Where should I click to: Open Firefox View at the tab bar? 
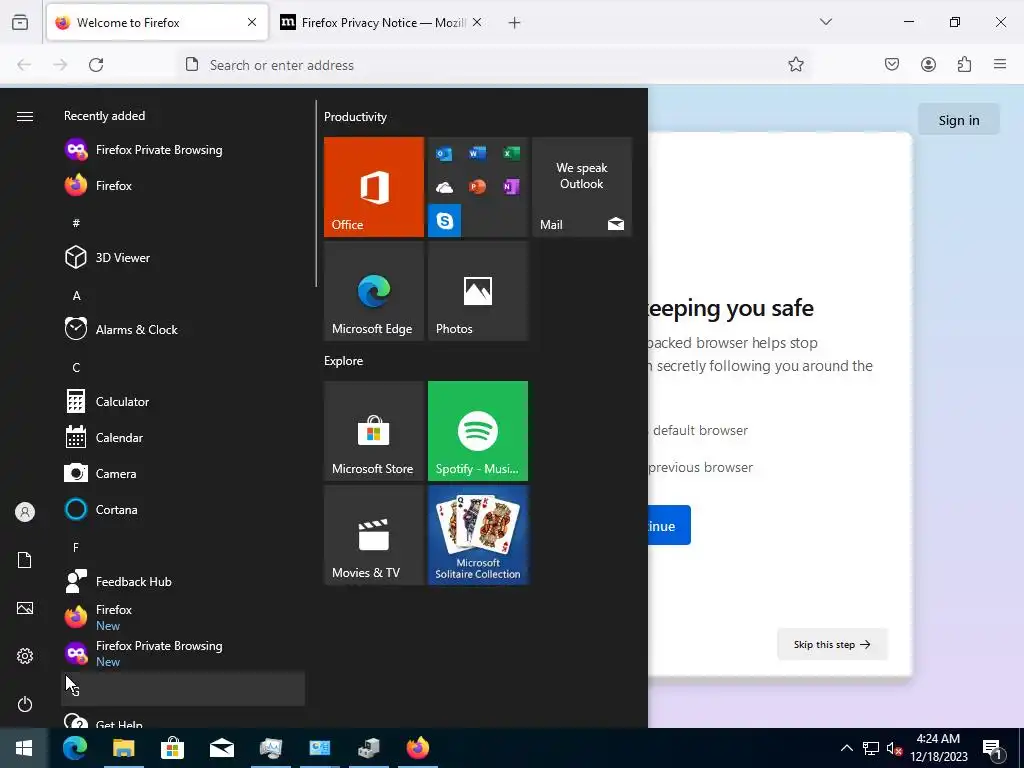pos(20,23)
